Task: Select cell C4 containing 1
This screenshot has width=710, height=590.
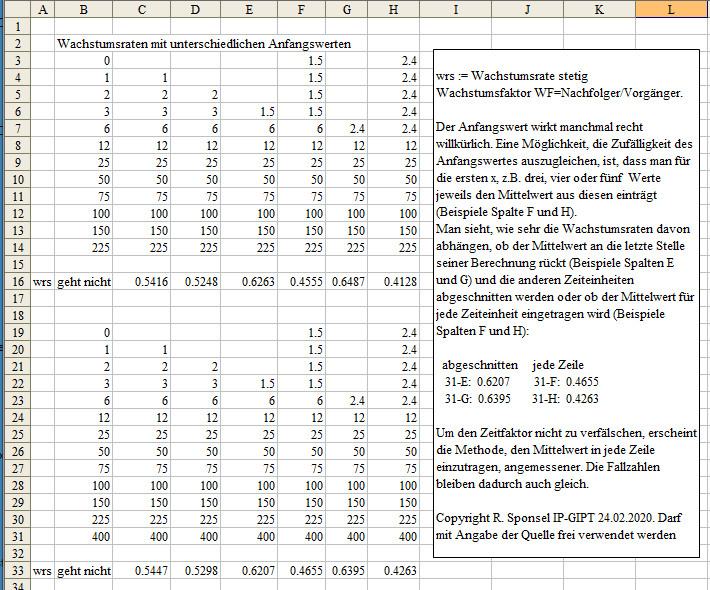Action: pos(142,78)
